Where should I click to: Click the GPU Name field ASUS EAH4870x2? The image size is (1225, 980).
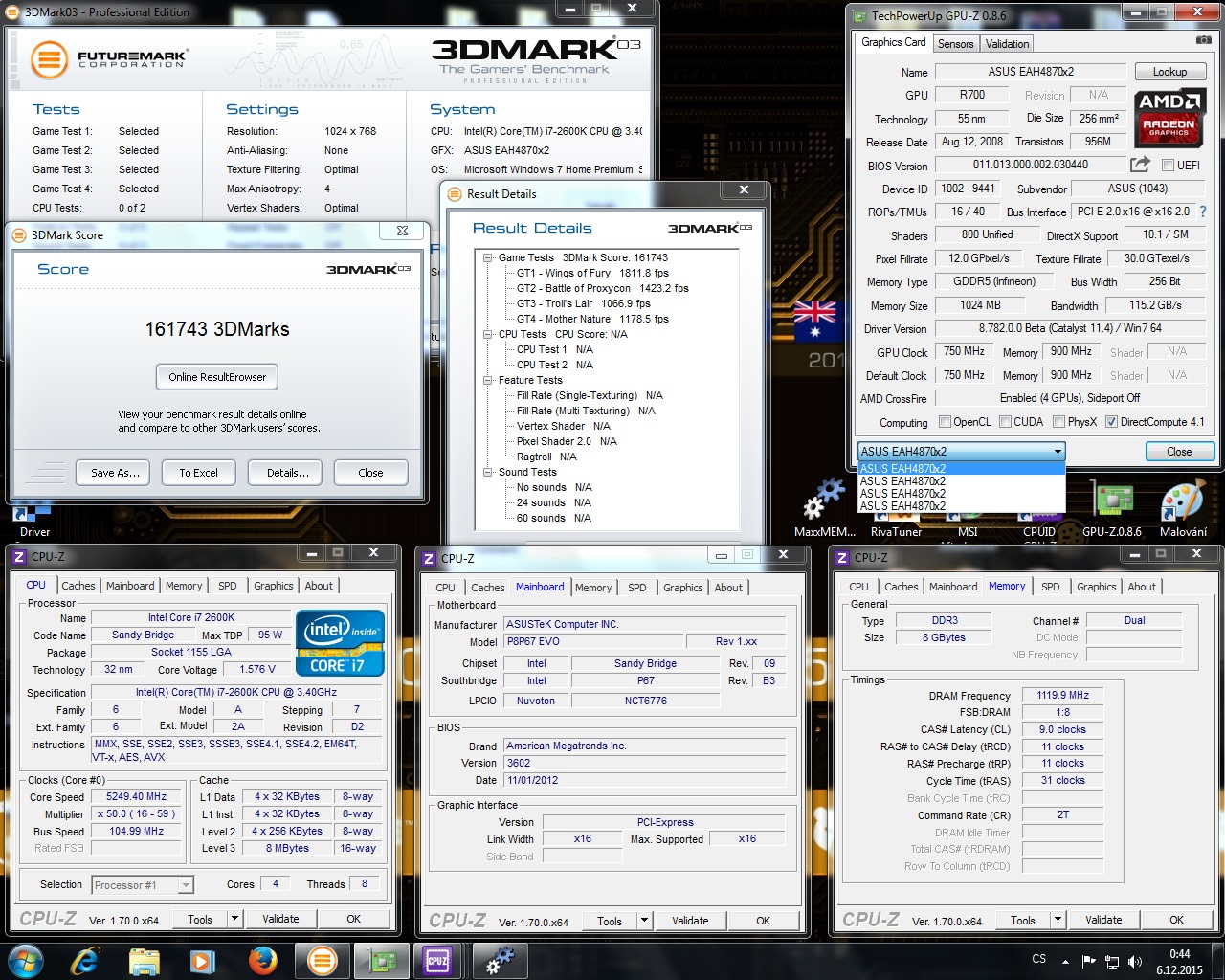[1031, 72]
